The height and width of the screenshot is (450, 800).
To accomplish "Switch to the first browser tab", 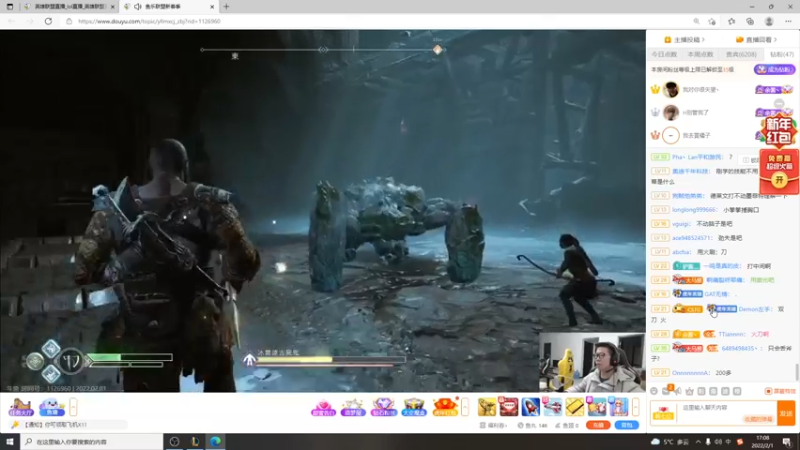I will pyautogui.click(x=69, y=7).
